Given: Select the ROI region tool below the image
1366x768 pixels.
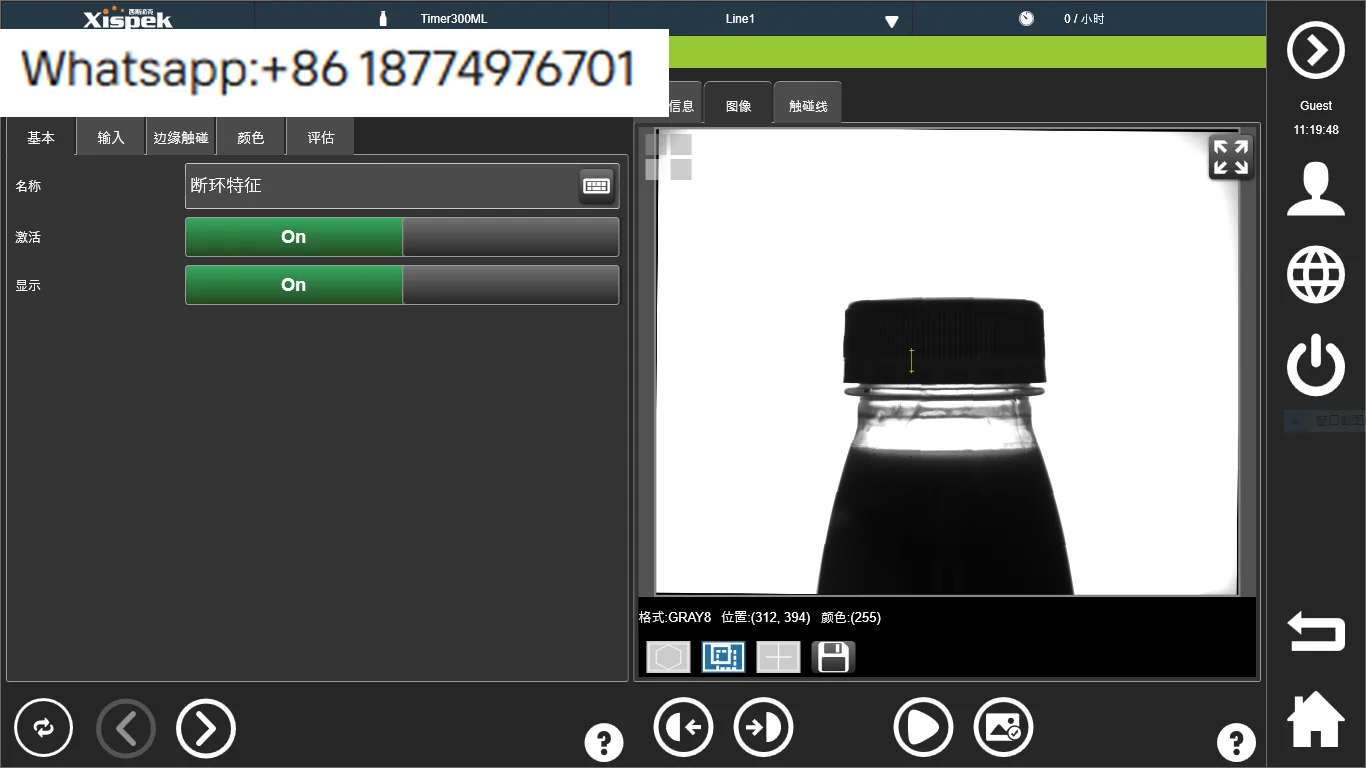Looking at the screenshot, I should coord(723,657).
